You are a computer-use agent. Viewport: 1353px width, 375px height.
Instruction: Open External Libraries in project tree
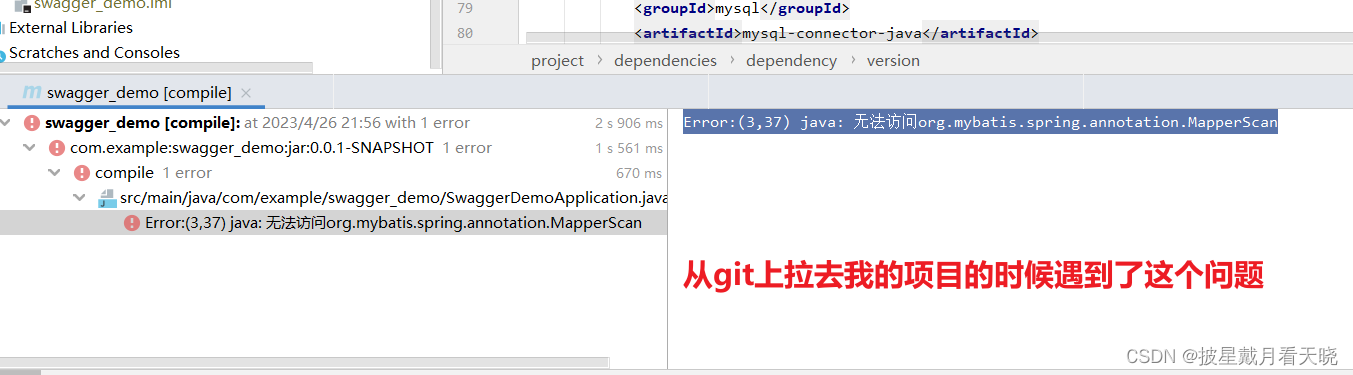[71, 28]
